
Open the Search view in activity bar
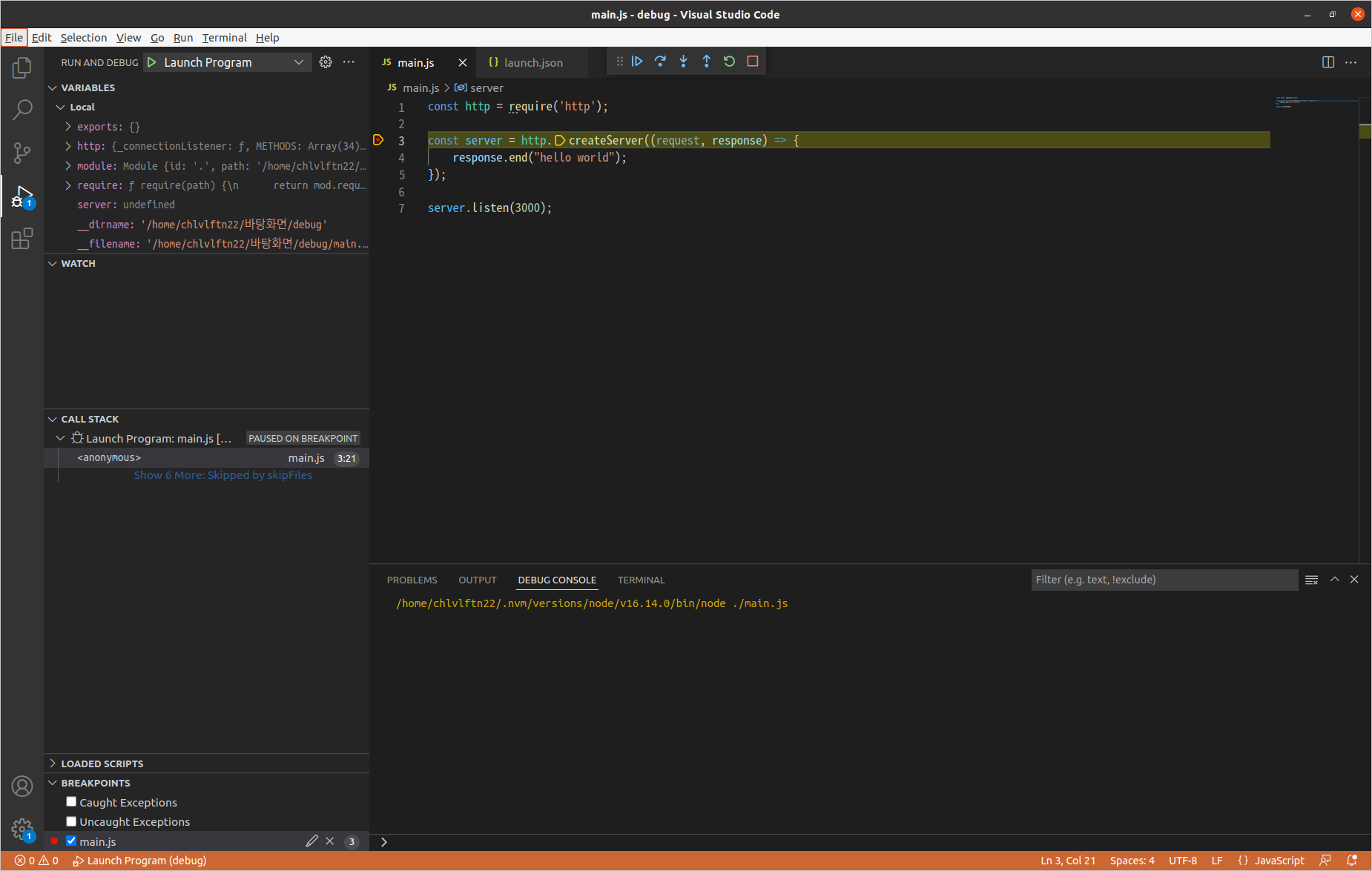[22, 110]
